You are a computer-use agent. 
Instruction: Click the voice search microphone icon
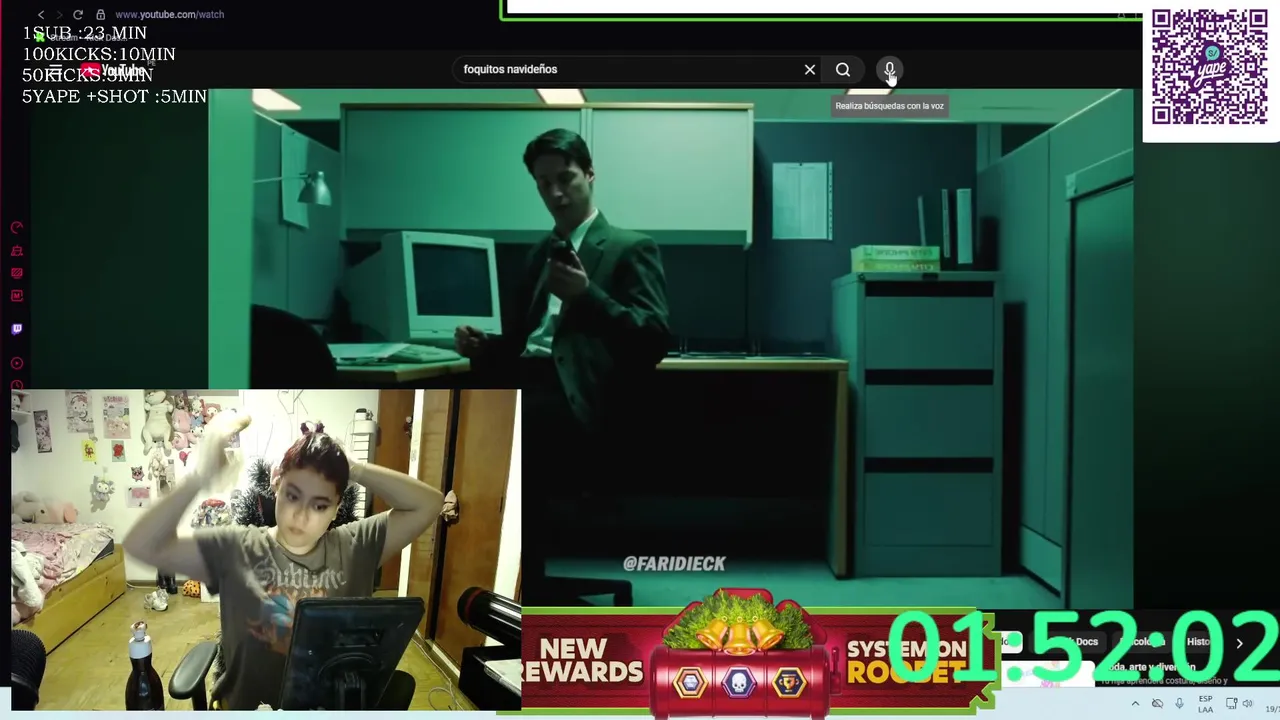point(889,69)
